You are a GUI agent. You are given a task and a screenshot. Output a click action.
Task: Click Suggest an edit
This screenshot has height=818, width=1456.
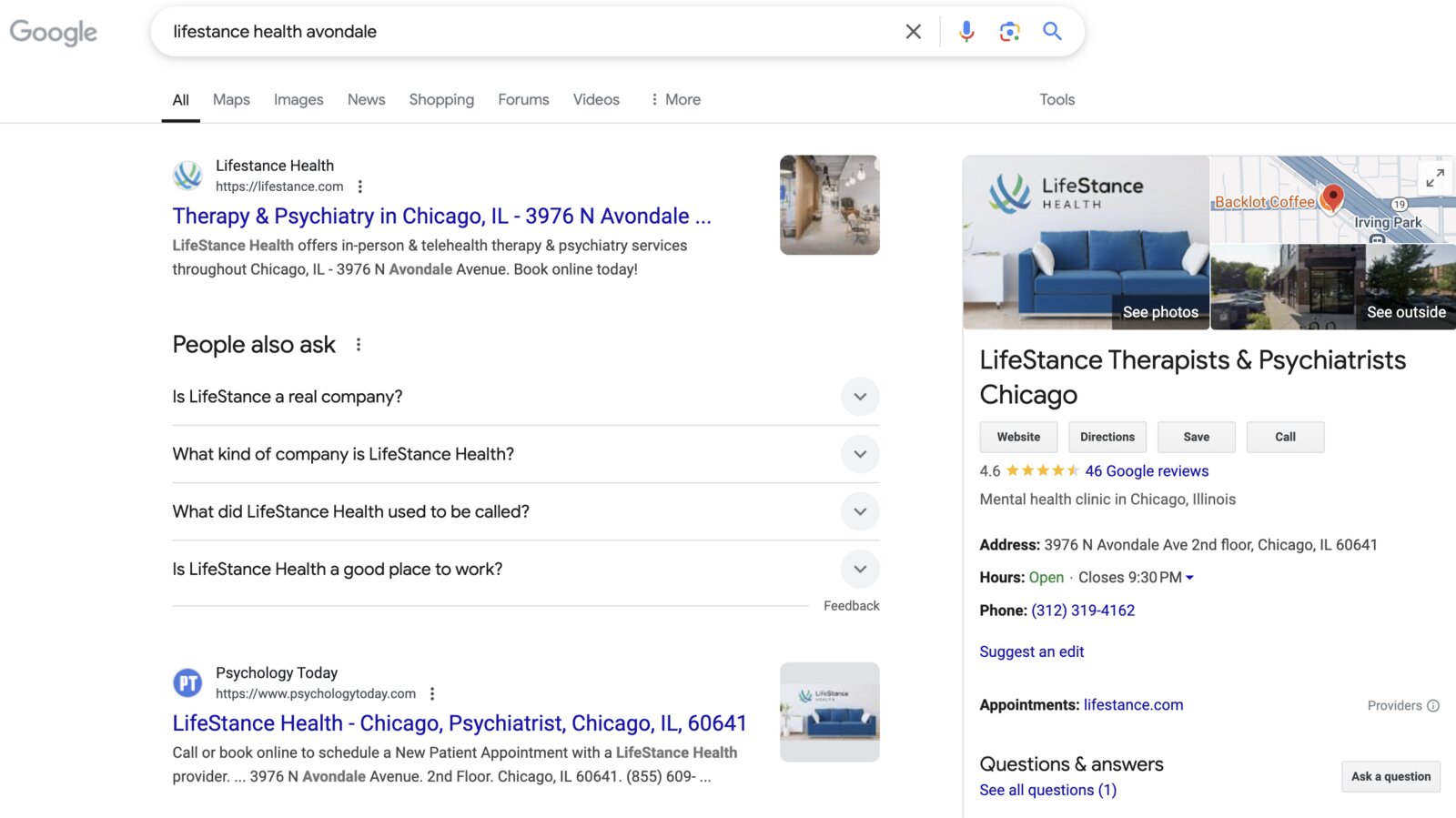pyautogui.click(x=1032, y=651)
